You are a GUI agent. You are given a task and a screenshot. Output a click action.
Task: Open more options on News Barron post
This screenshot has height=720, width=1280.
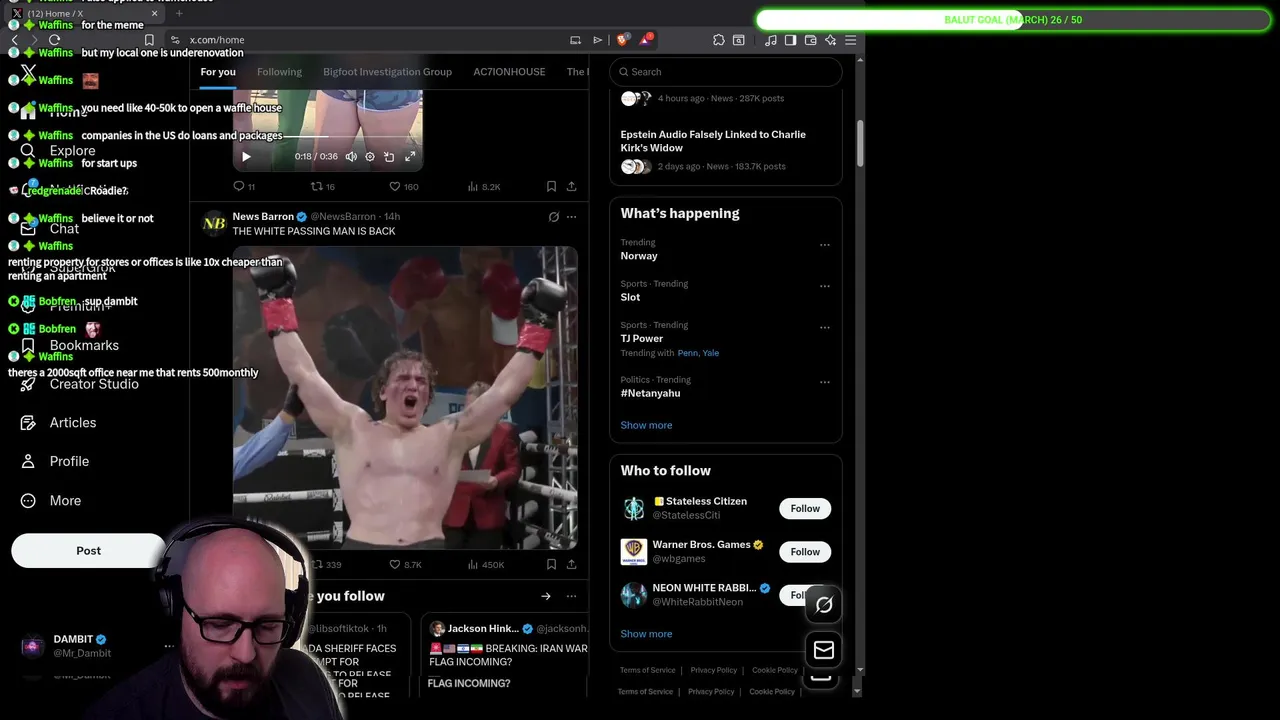point(571,216)
